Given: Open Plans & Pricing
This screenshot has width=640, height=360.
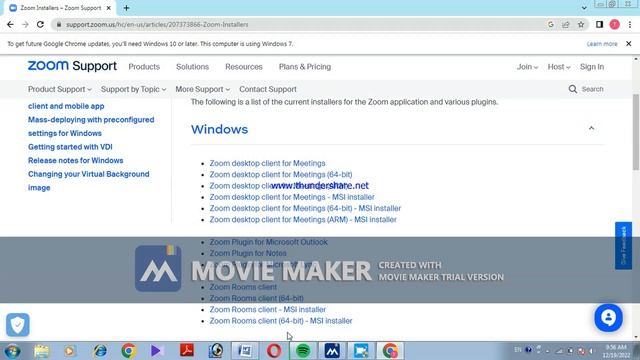Looking at the screenshot, I should [305, 67].
